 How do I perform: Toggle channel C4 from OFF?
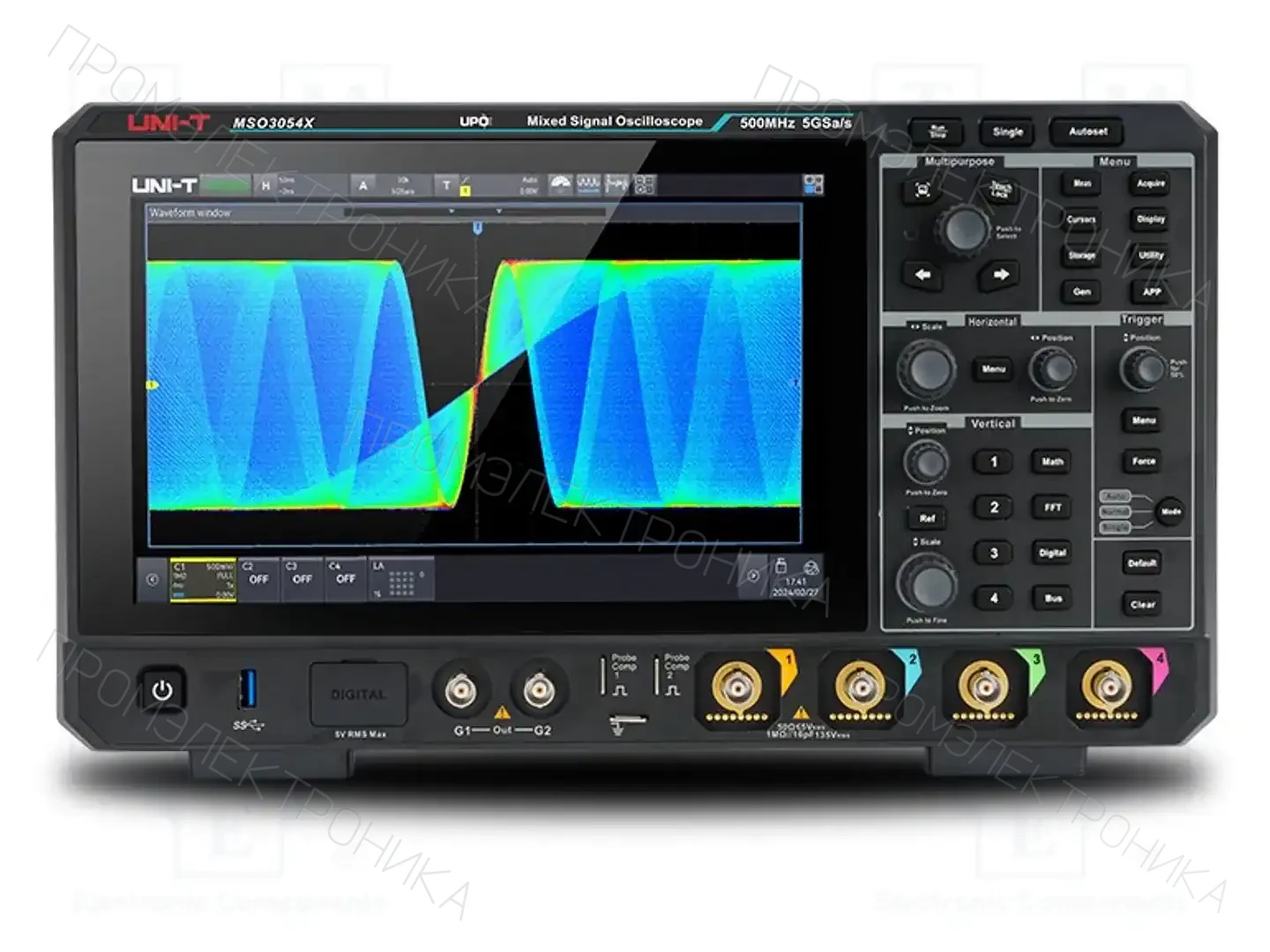coord(346,579)
